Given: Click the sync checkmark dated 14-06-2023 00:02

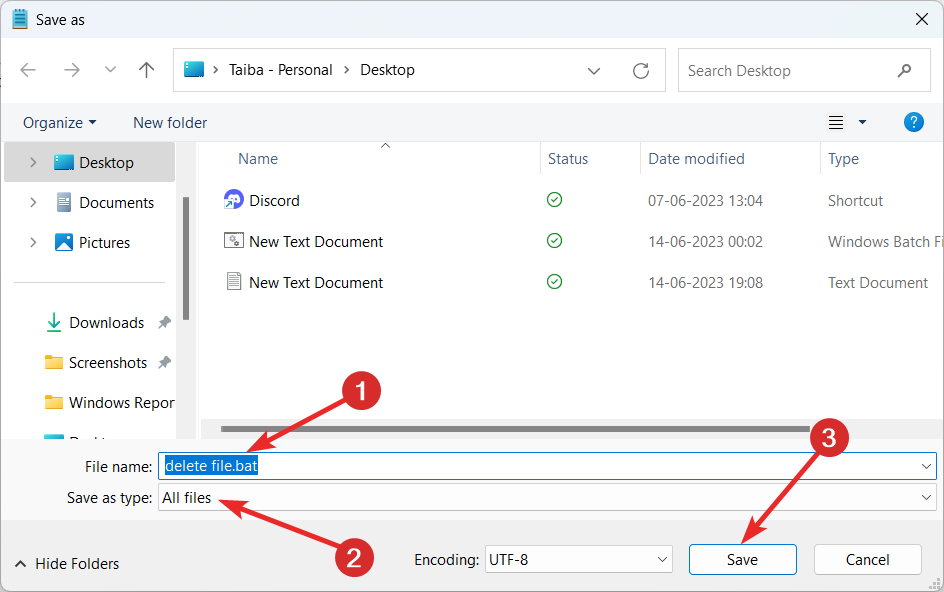Looking at the screenshot, I should (x=554, y=241).
